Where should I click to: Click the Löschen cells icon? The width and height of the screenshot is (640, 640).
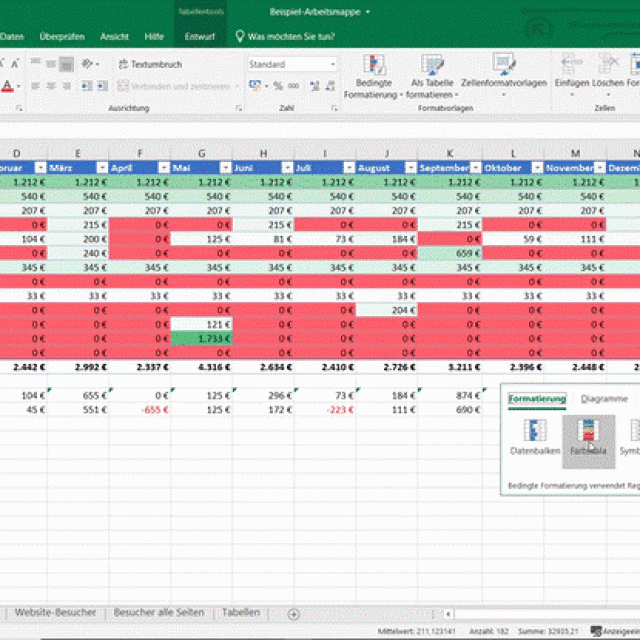(x=608, y=64)
